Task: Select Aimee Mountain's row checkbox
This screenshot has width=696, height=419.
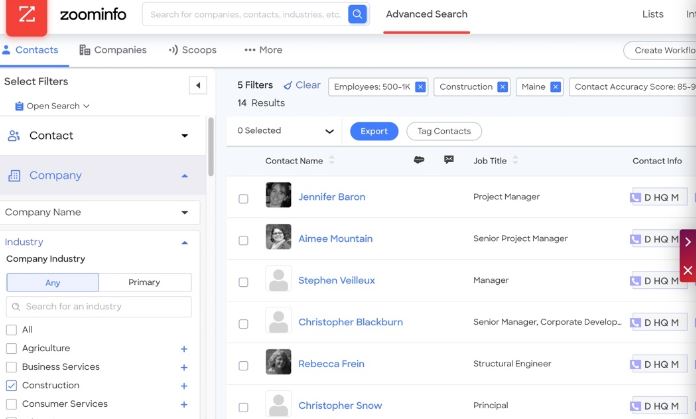Action: (243, 240)
